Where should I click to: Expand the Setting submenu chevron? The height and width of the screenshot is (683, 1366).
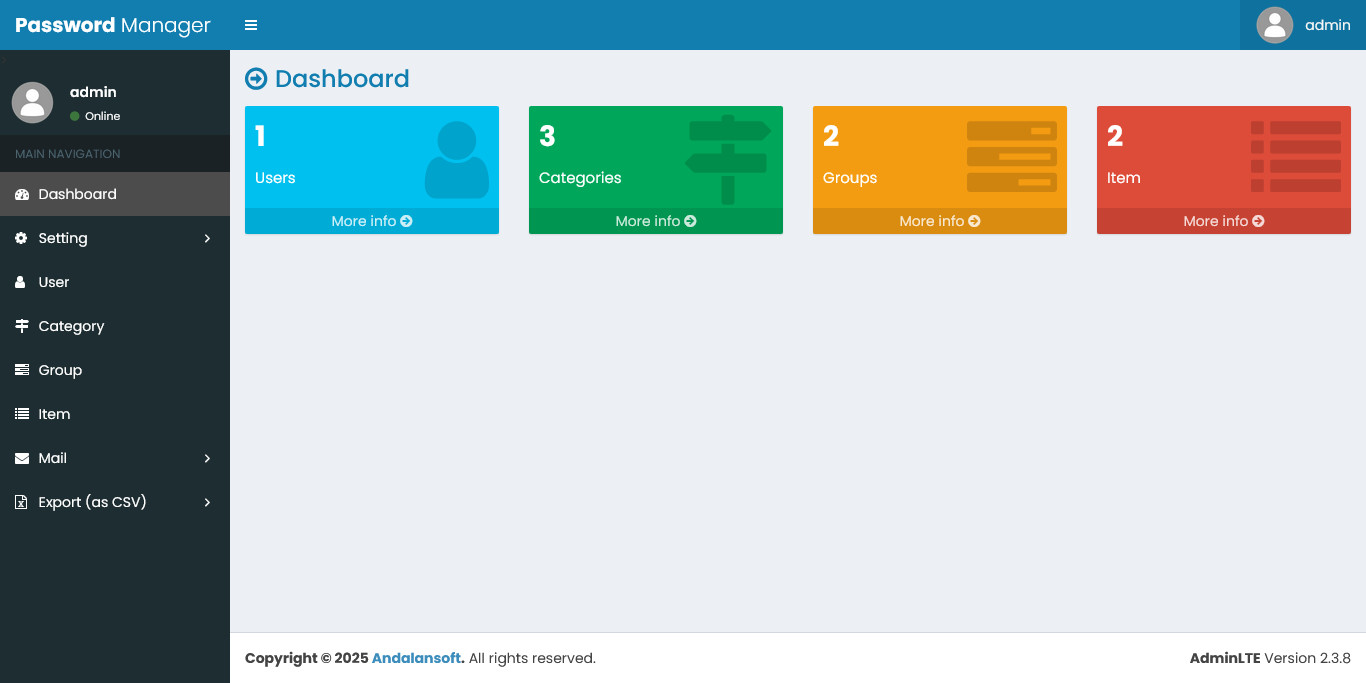click(207, 238)
